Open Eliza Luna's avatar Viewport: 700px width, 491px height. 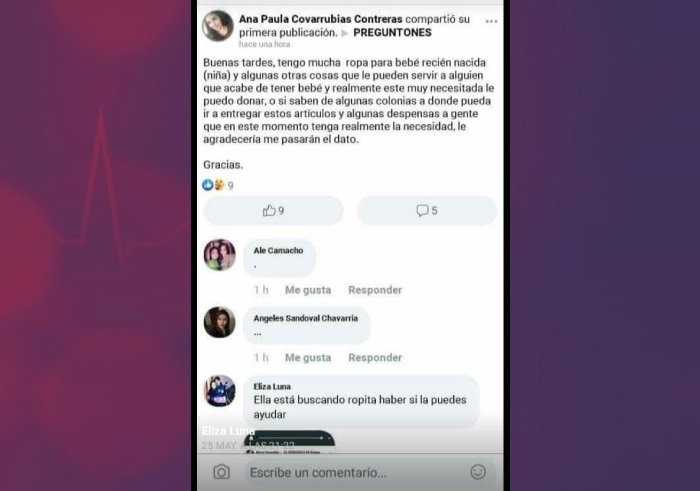pyautogui.click(x=220, y=391)
